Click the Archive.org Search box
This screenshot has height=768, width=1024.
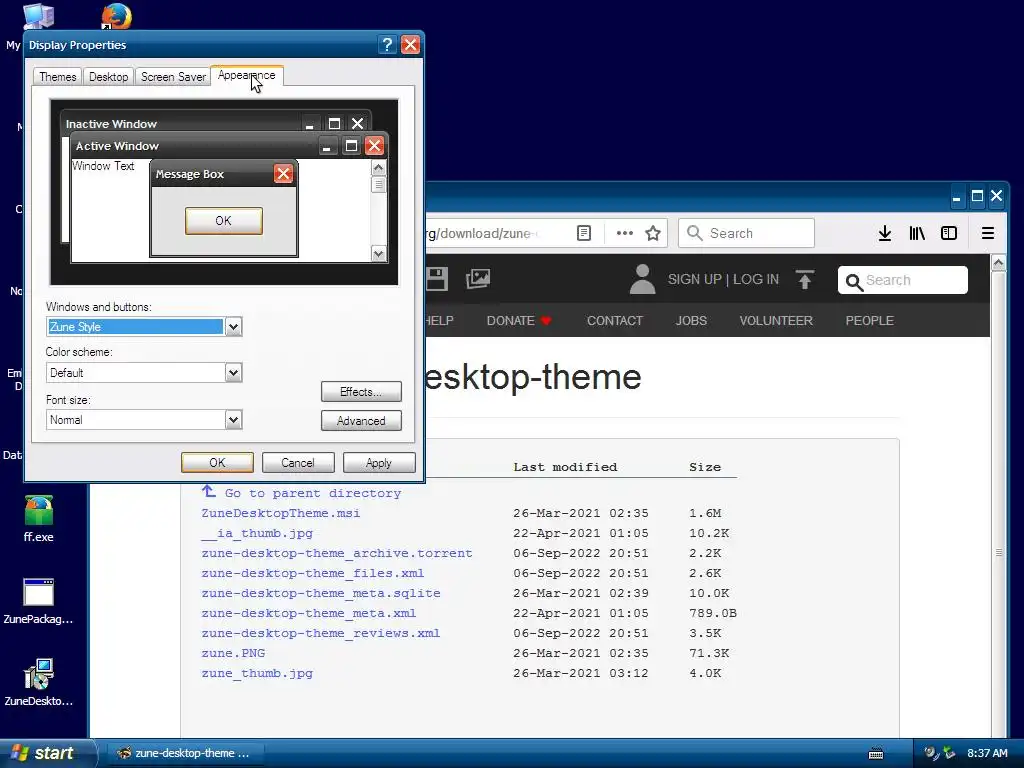tap(903, 280)
